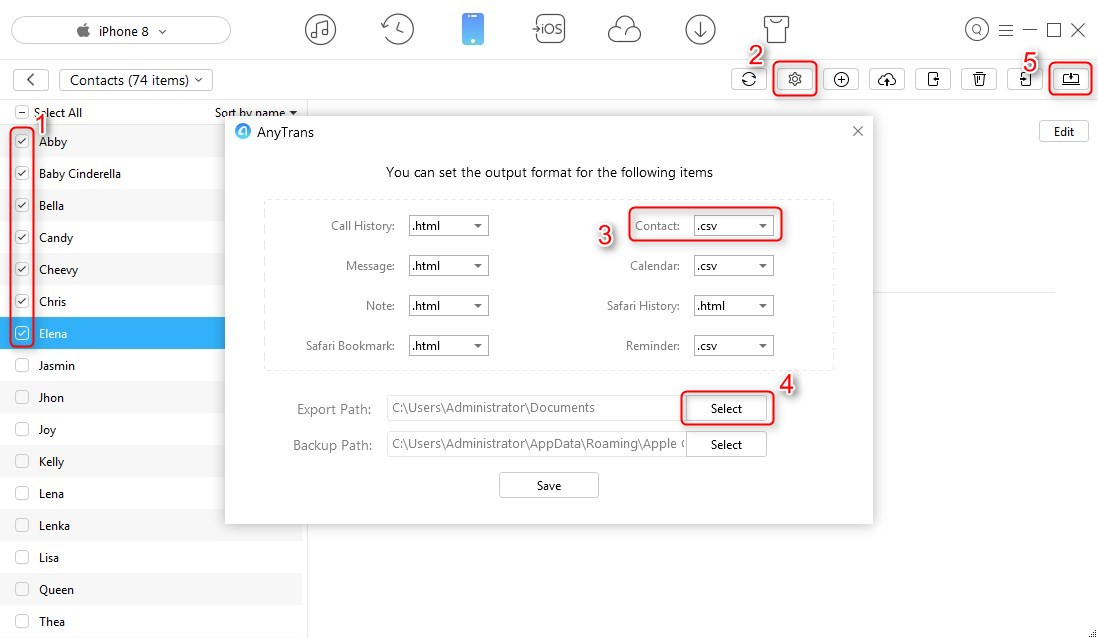
Task: Uncheck the Chris contact checkbox
Action: point(22,301)
